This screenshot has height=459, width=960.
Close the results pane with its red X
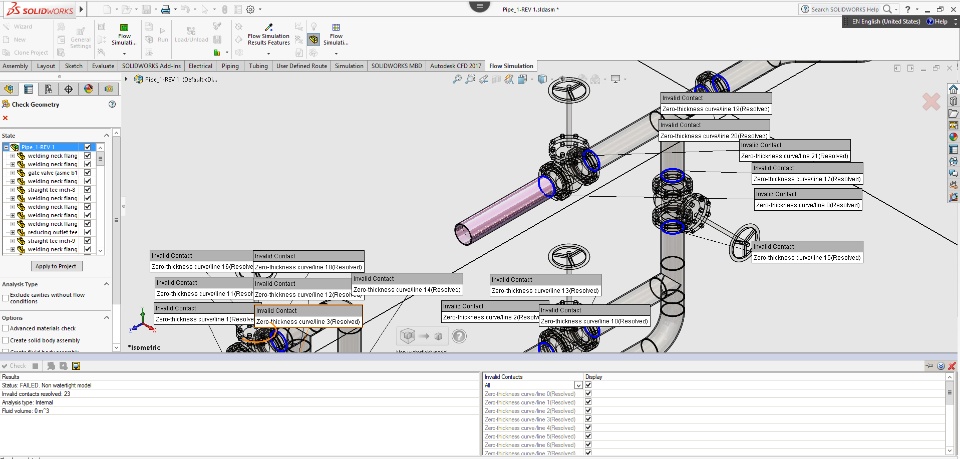click(952, 366)
